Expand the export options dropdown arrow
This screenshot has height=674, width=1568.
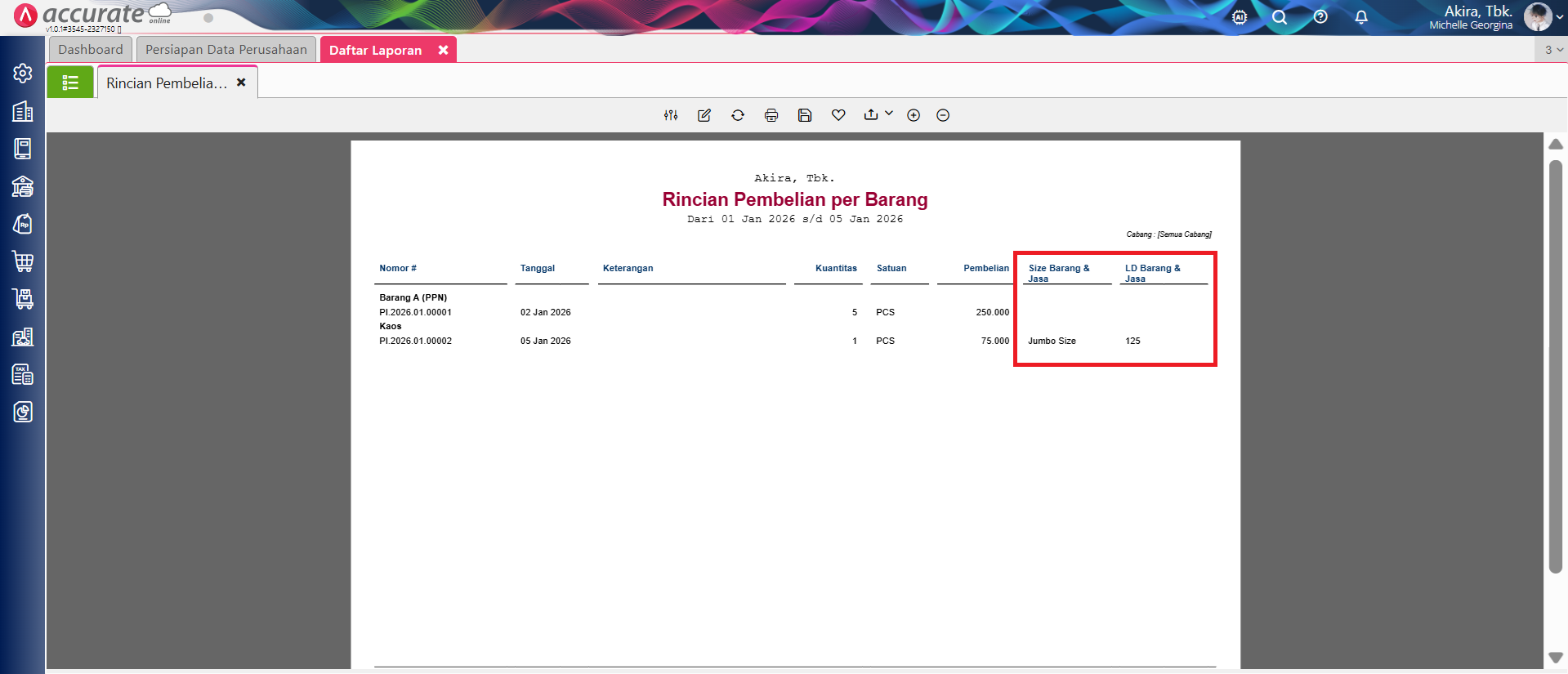[x=889, y=114]
